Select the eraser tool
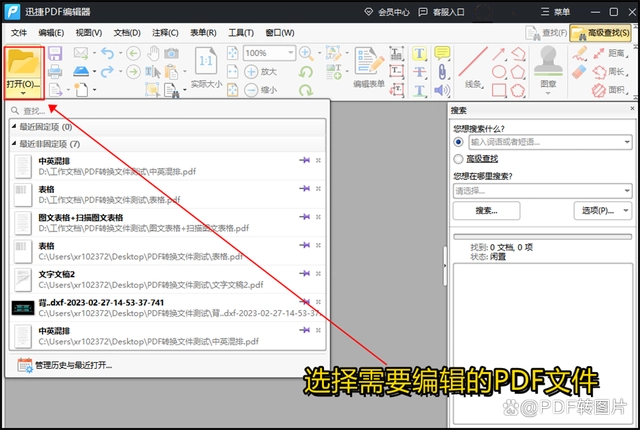640x430 pixels. [x=579, y=72]
